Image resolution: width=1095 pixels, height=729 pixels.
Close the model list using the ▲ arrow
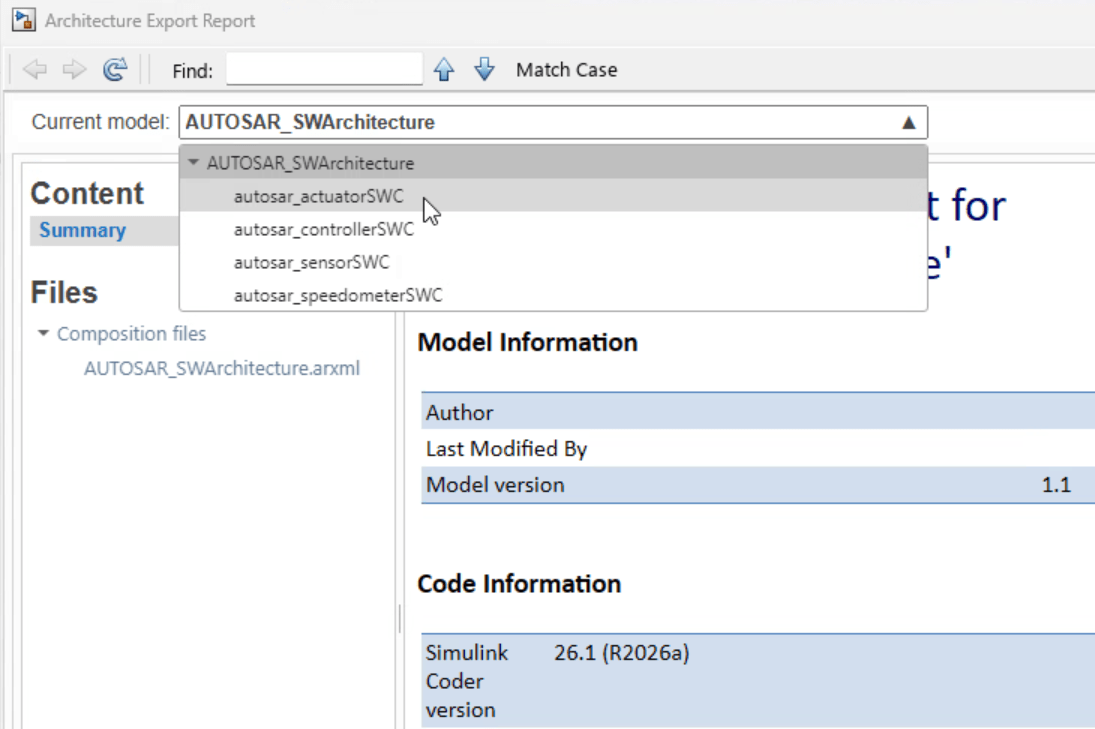point(908,123)
